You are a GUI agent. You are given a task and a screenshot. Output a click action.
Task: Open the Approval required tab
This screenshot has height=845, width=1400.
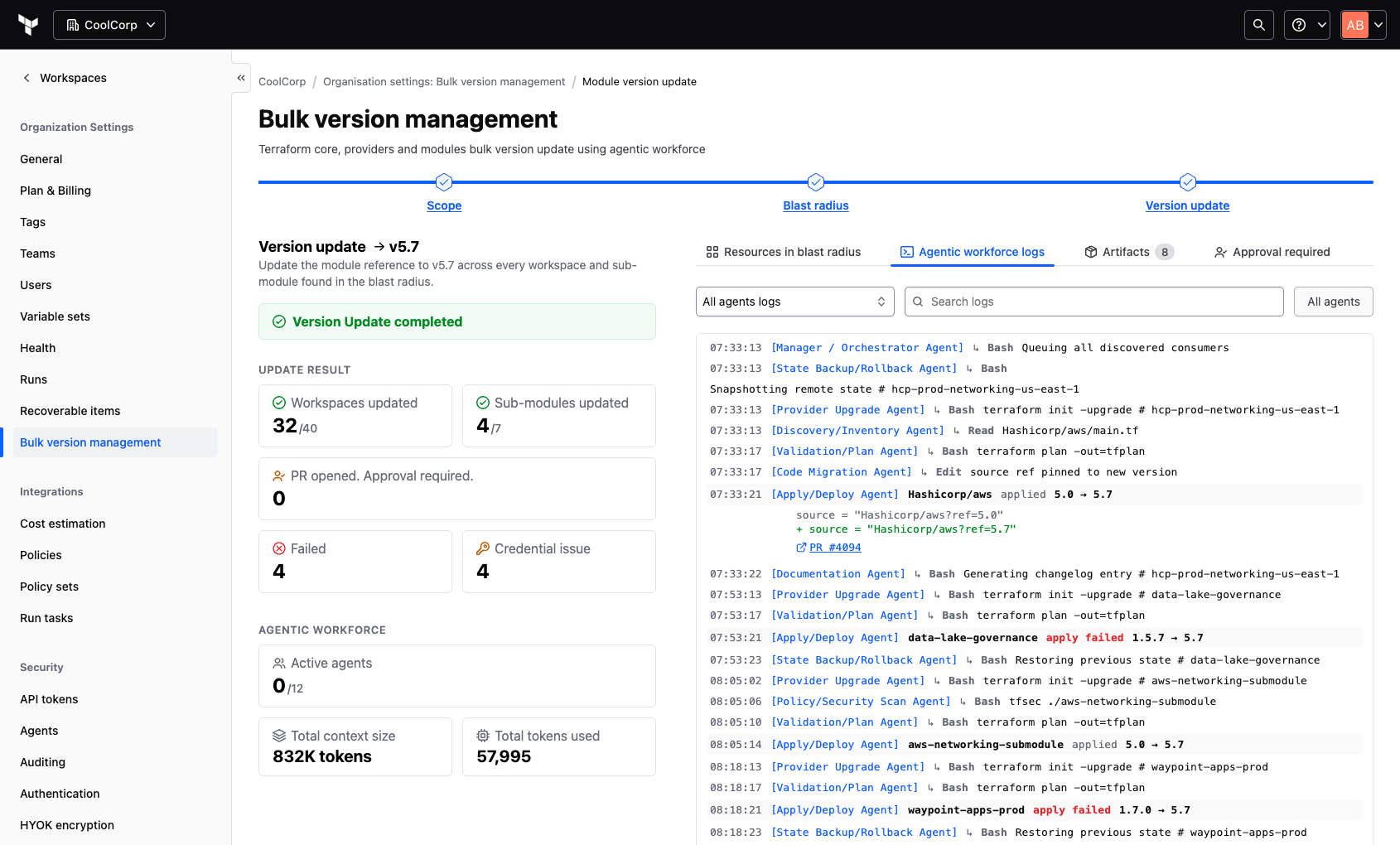(1272, 252)
